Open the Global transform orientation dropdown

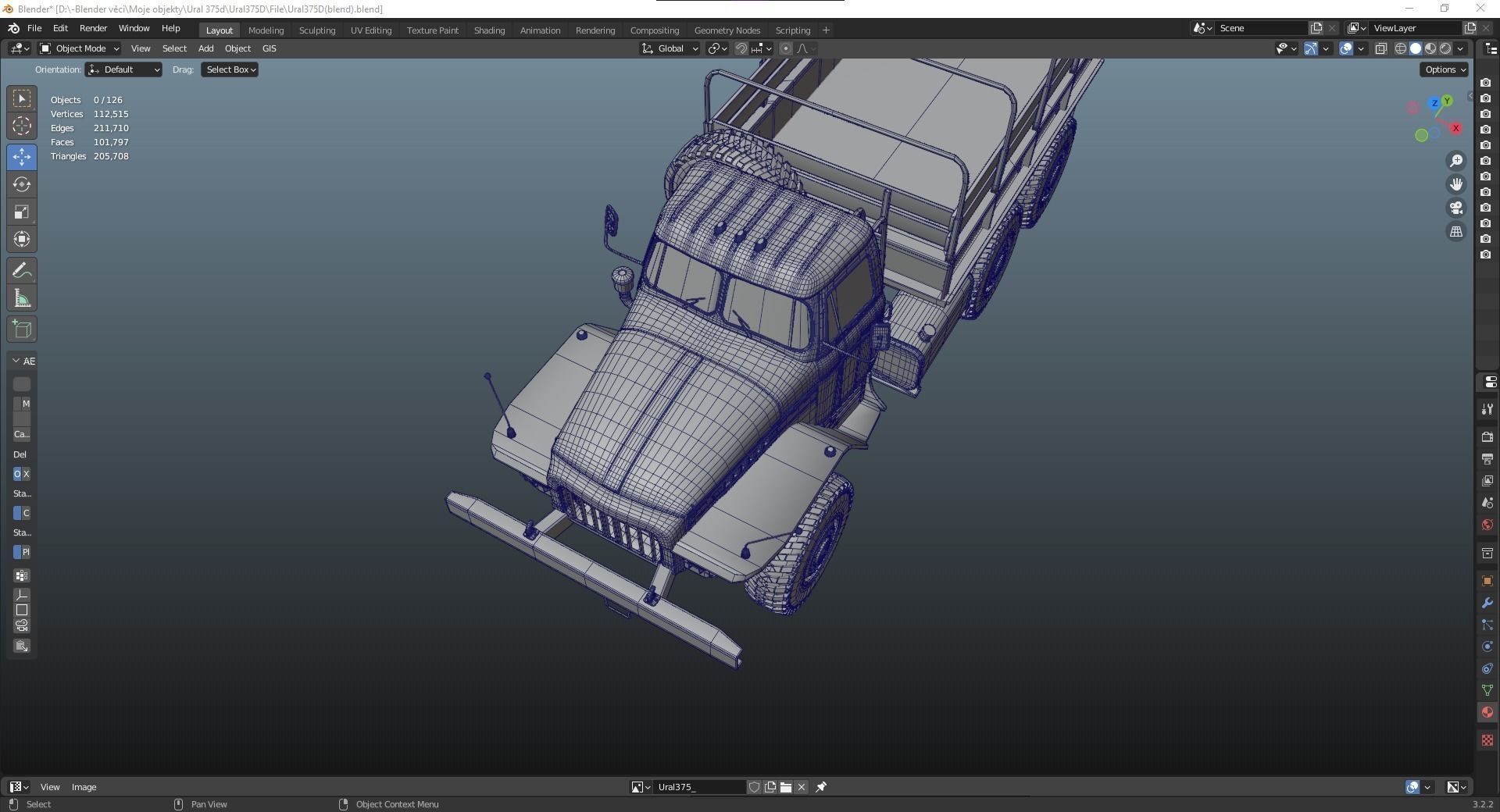pos(670,48)
